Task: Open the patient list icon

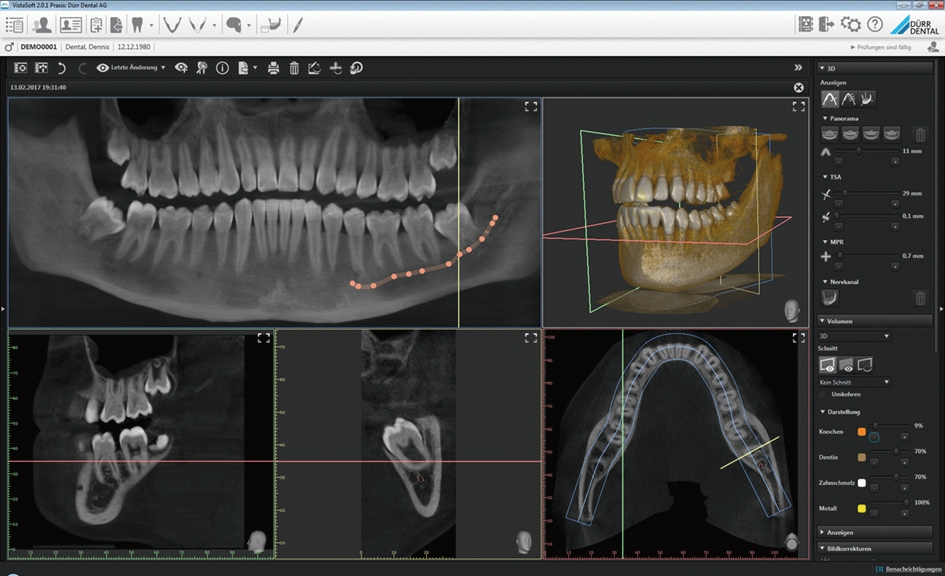Action: [14, 25]
